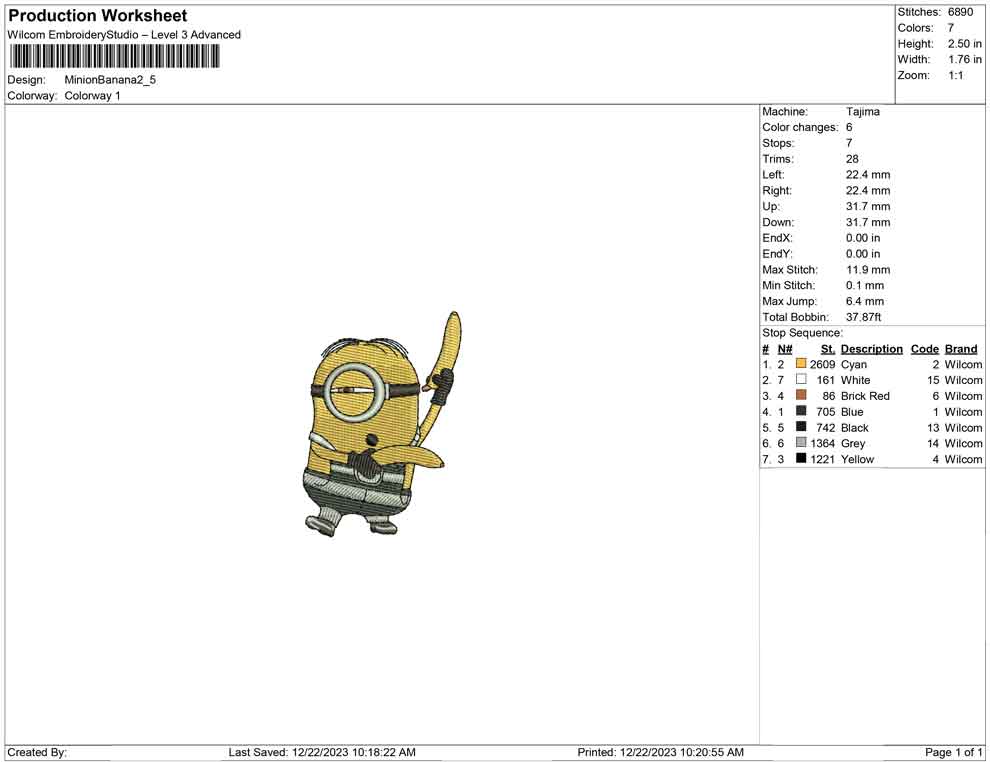Click the Wilcom EmbroideryStudio subtitle
This screenshot has height=762, width=990.
click(124, 35)
